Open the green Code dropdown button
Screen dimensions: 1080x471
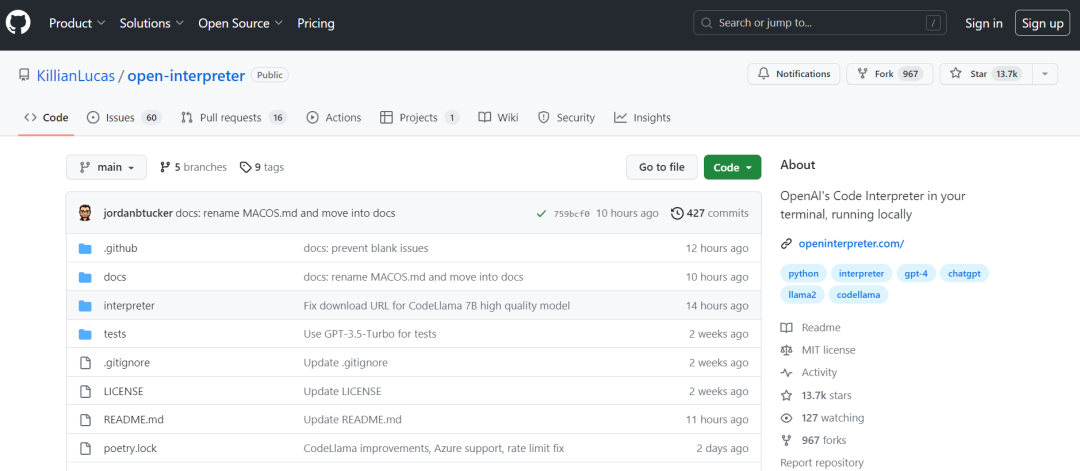732,167
